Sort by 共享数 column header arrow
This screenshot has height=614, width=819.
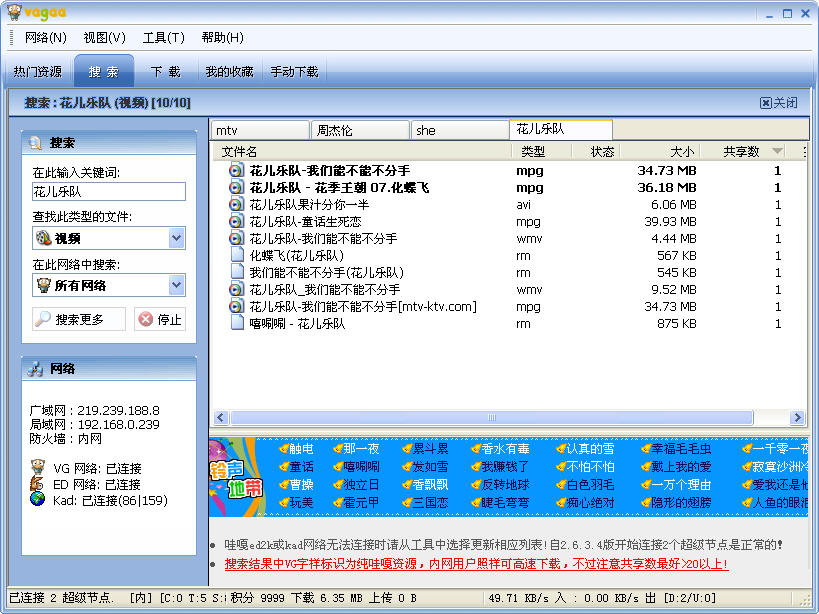click(777, 152)
